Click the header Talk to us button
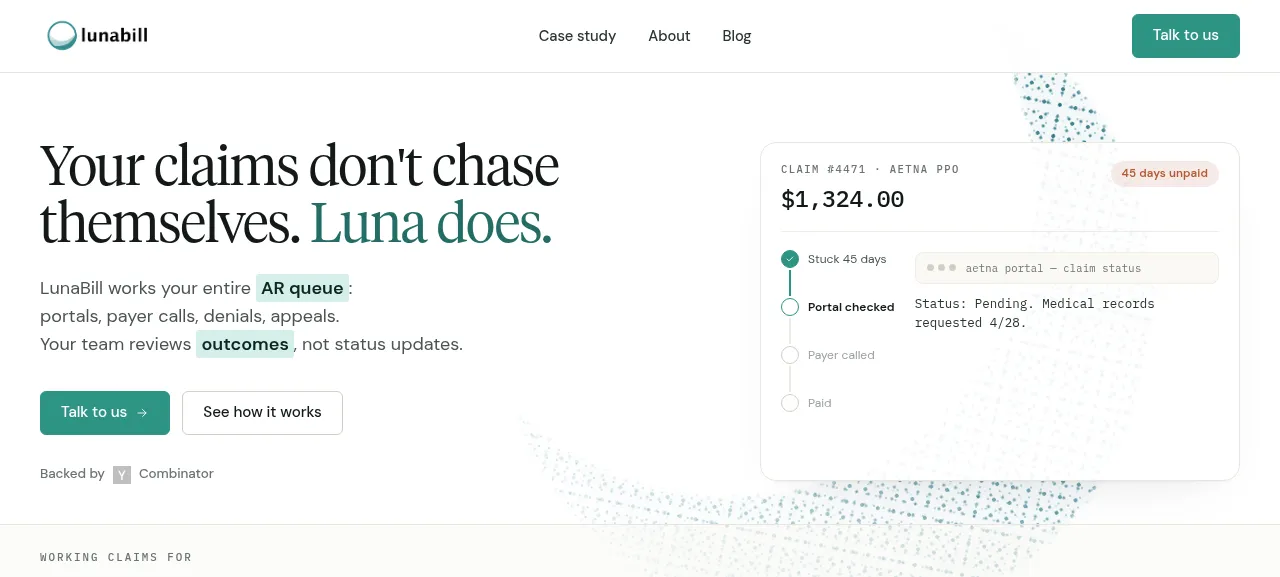Screen dimensions: 1280x577 pyautogui.click(x=1186, y=36)
